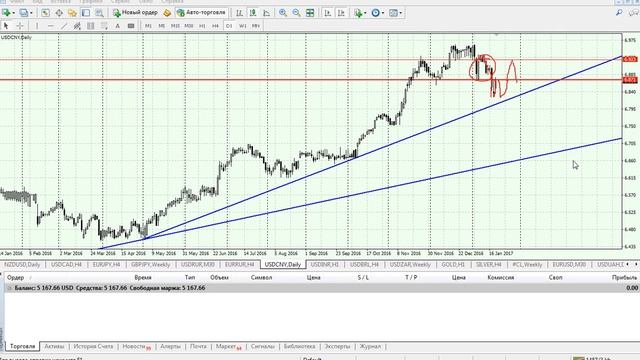Open the Алерты terminal tab
The height and width of the screenshot is (360, 640).
(x=170, y=346)
